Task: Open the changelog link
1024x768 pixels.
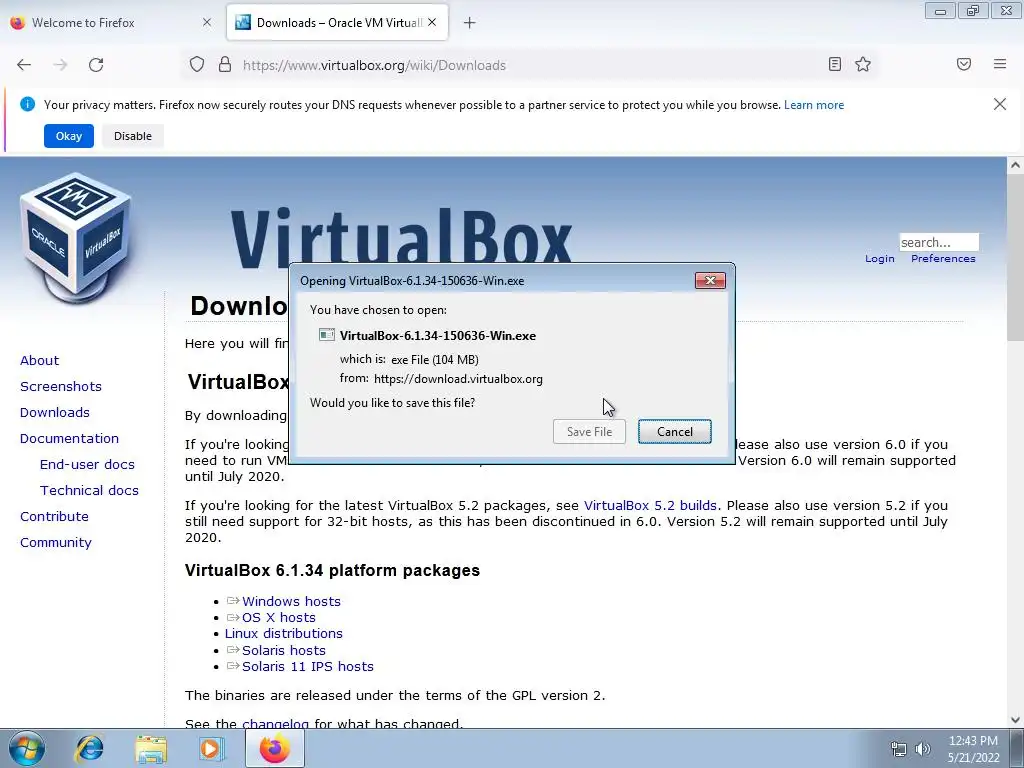Action: [x=275, y=724]
